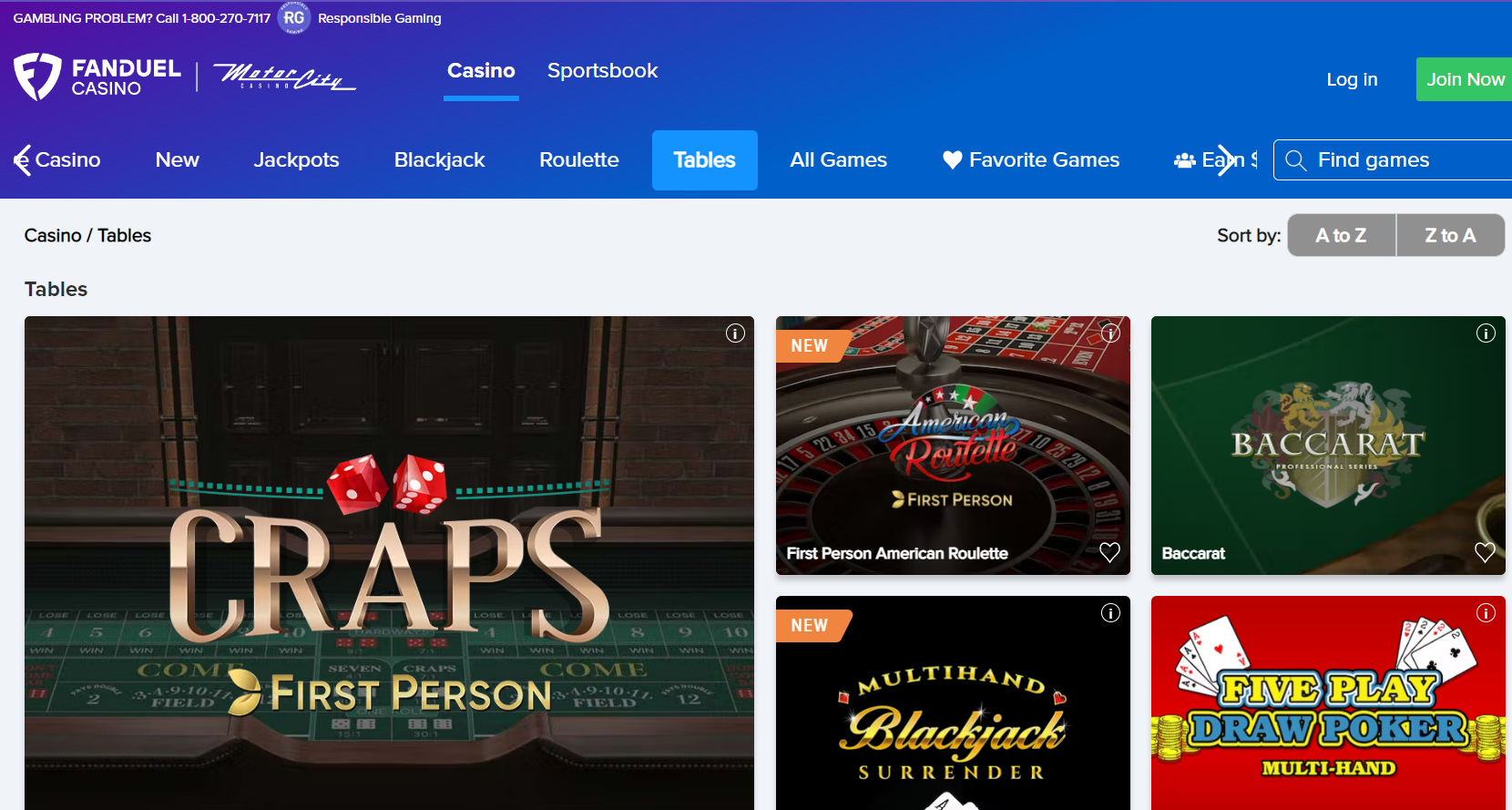Open the Earn $ referral item
The image size is (1512, 810).
point(1216,160)
